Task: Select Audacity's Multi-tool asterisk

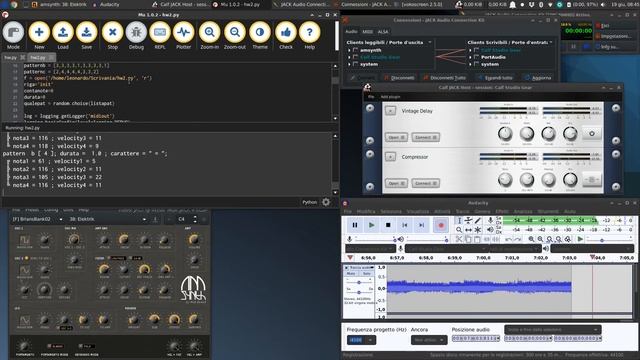Action: (x=478, y=230)
